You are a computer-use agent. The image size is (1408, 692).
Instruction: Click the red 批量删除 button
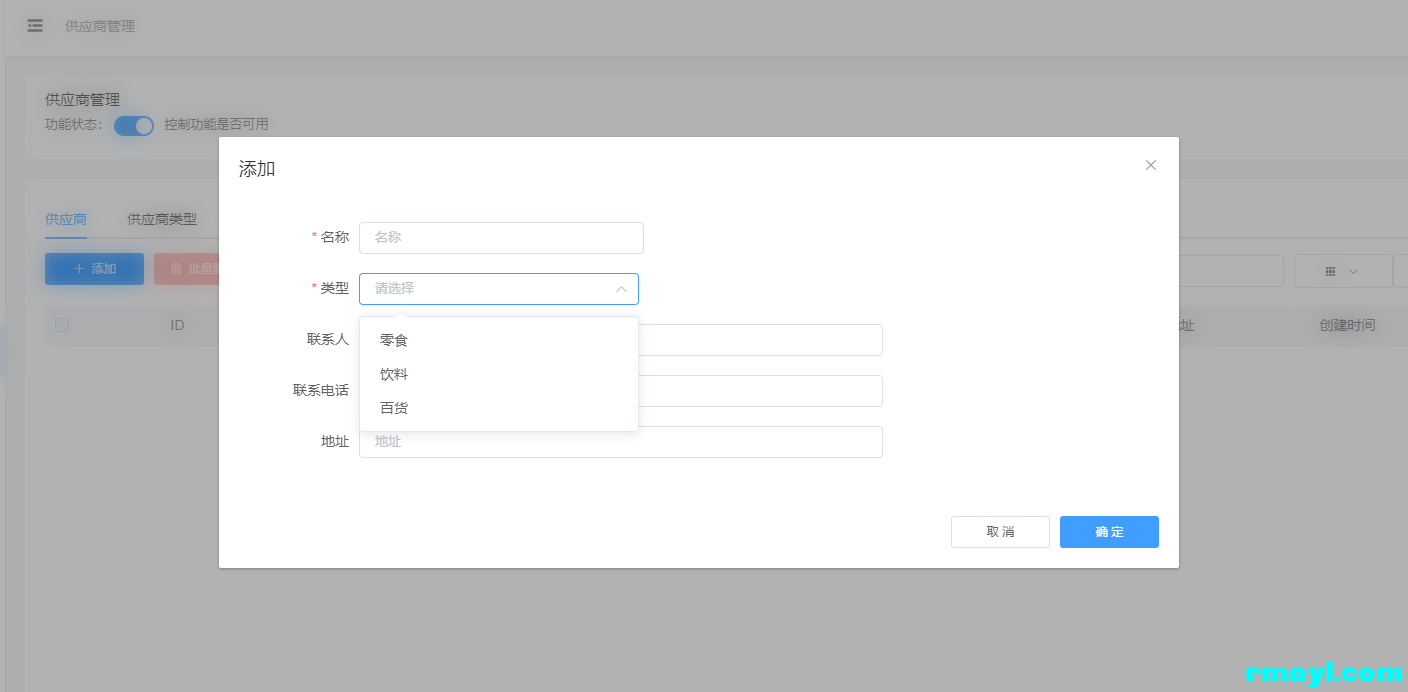(x=187, y=269)
